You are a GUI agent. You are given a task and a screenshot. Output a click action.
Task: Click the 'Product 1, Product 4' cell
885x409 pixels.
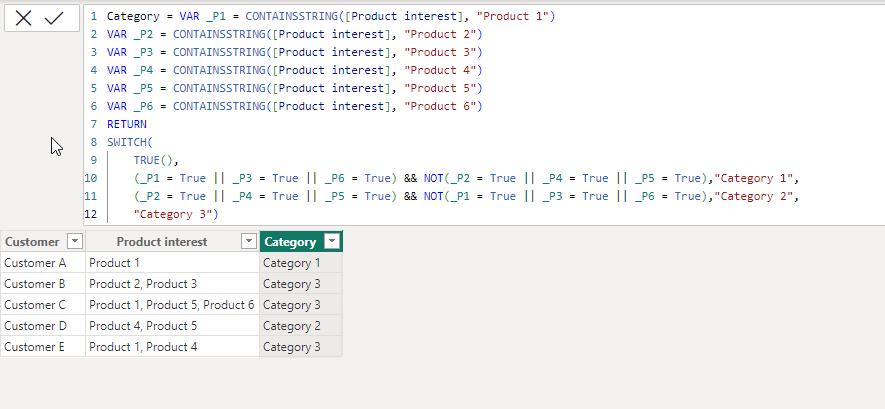coord(172,346)
